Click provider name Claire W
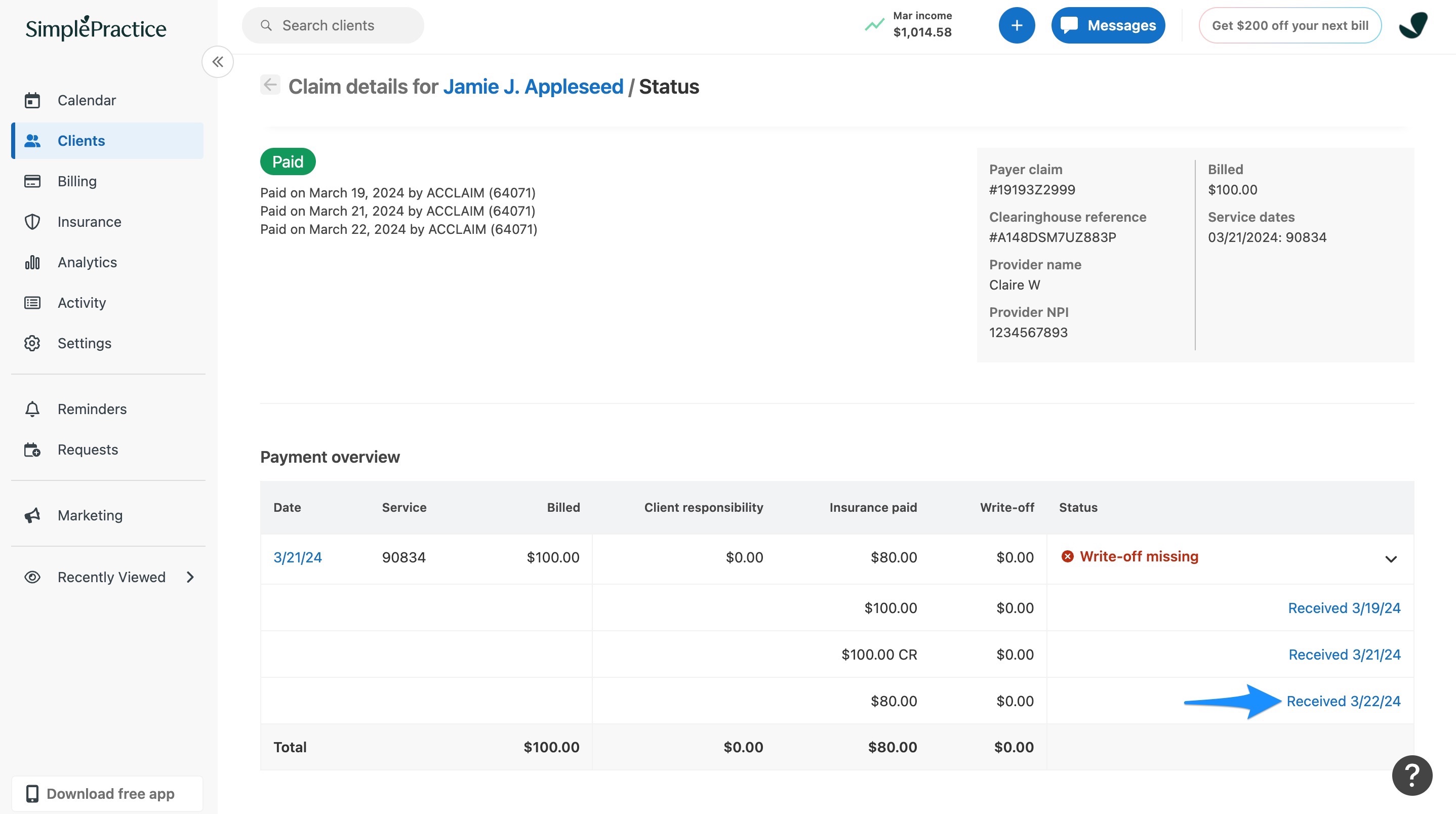 [1014, 285]
